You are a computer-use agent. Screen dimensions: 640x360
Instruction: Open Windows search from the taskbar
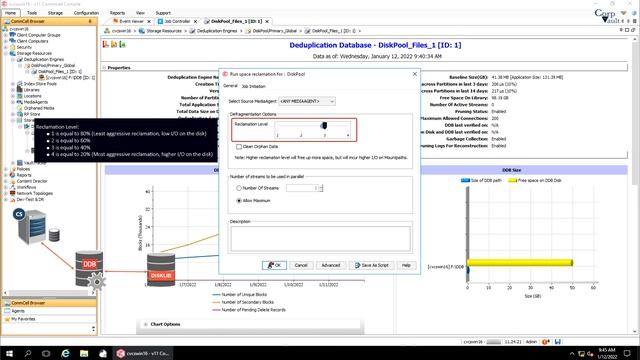pyautogui.click(x=28, y=353)
